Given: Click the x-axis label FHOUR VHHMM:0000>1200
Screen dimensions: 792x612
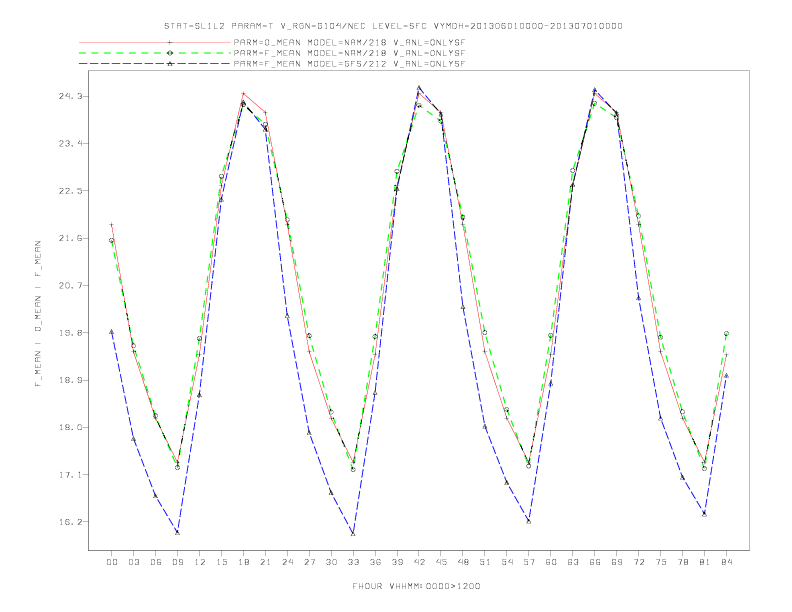Looking at the screenshot, I should point(416,586).
